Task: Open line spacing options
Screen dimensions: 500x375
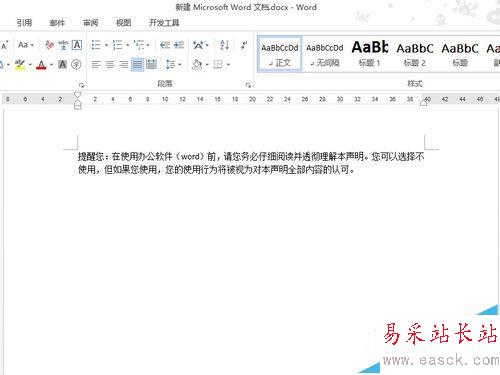Action: point(173,64)
